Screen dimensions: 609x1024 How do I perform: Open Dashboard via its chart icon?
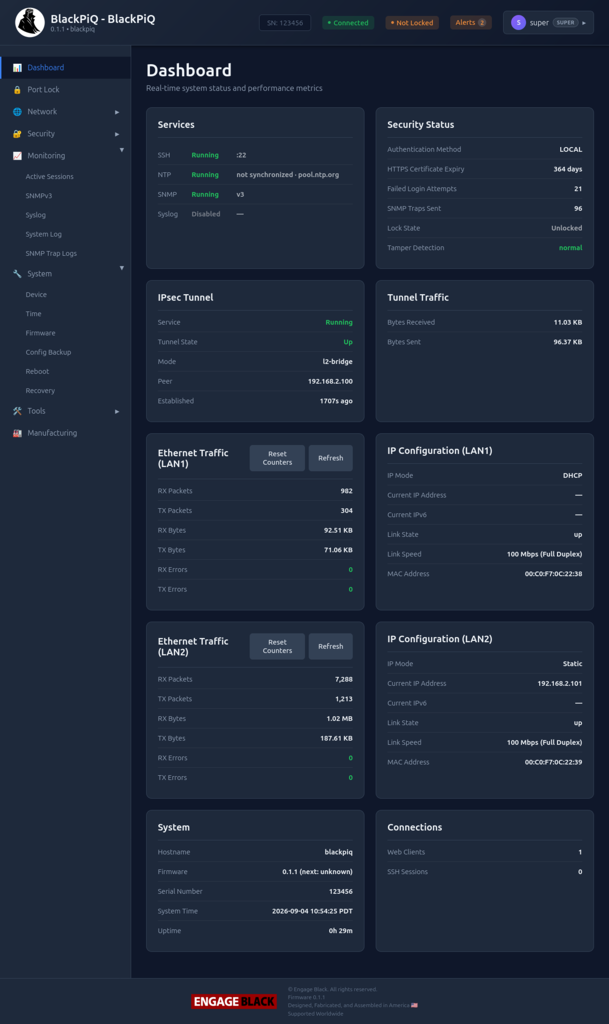click(17, 67)
